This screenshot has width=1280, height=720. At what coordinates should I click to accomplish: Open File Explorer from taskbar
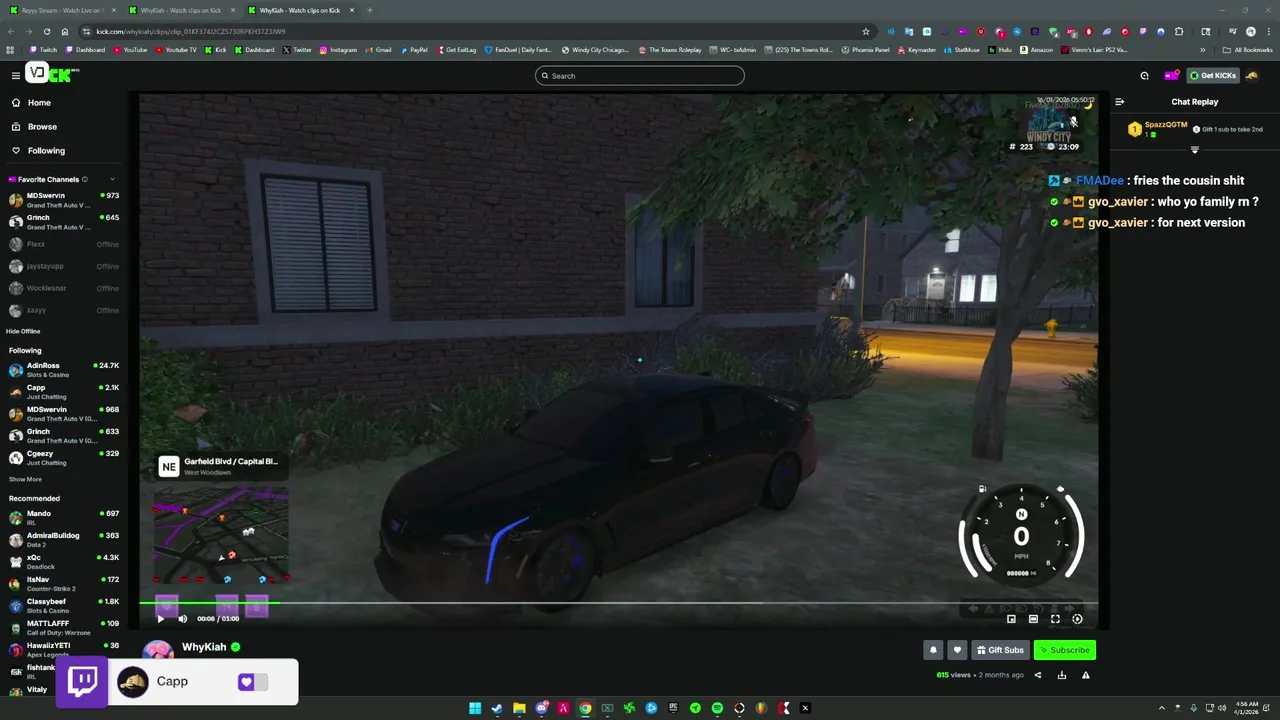(519, 708)
